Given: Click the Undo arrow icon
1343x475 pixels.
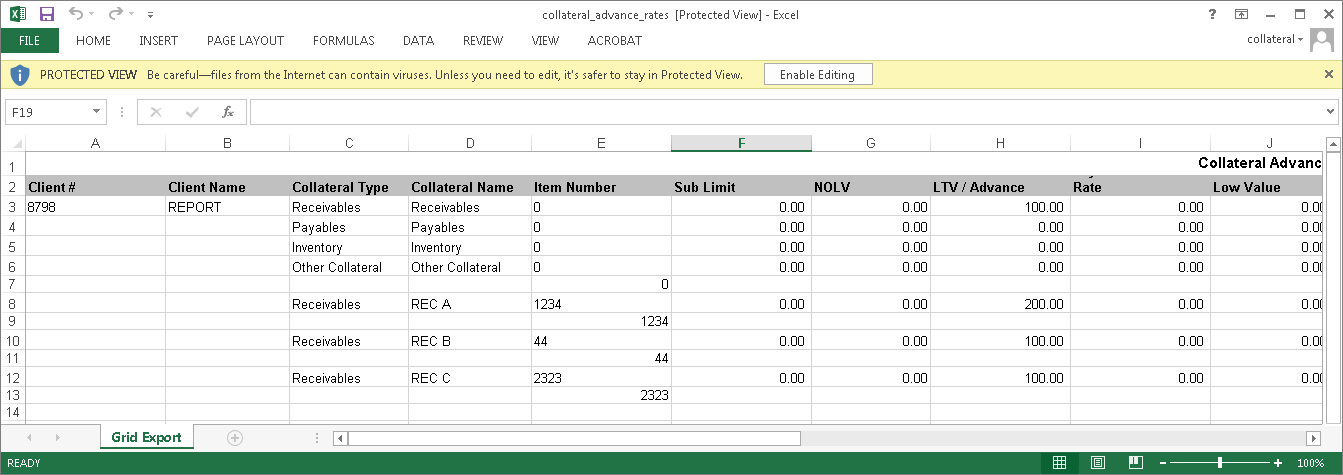Looking at the screenshot, I should point(76,15).
